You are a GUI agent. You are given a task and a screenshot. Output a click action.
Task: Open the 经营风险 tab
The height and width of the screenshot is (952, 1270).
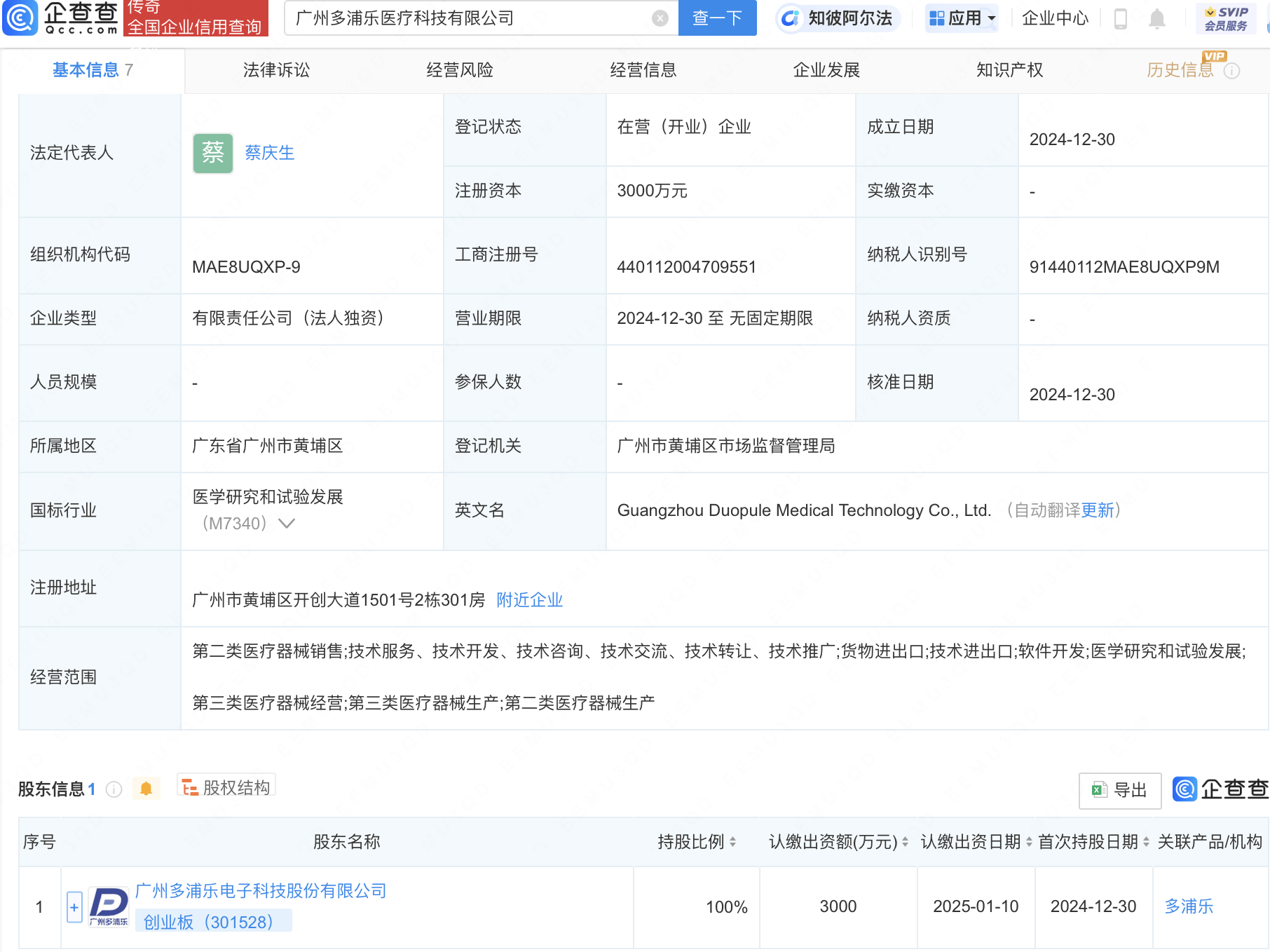(460, 70)
